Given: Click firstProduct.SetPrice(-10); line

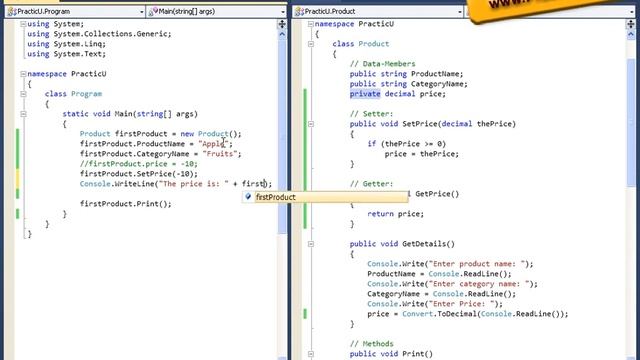Looking at the screenshot, I should pos(138,174).
